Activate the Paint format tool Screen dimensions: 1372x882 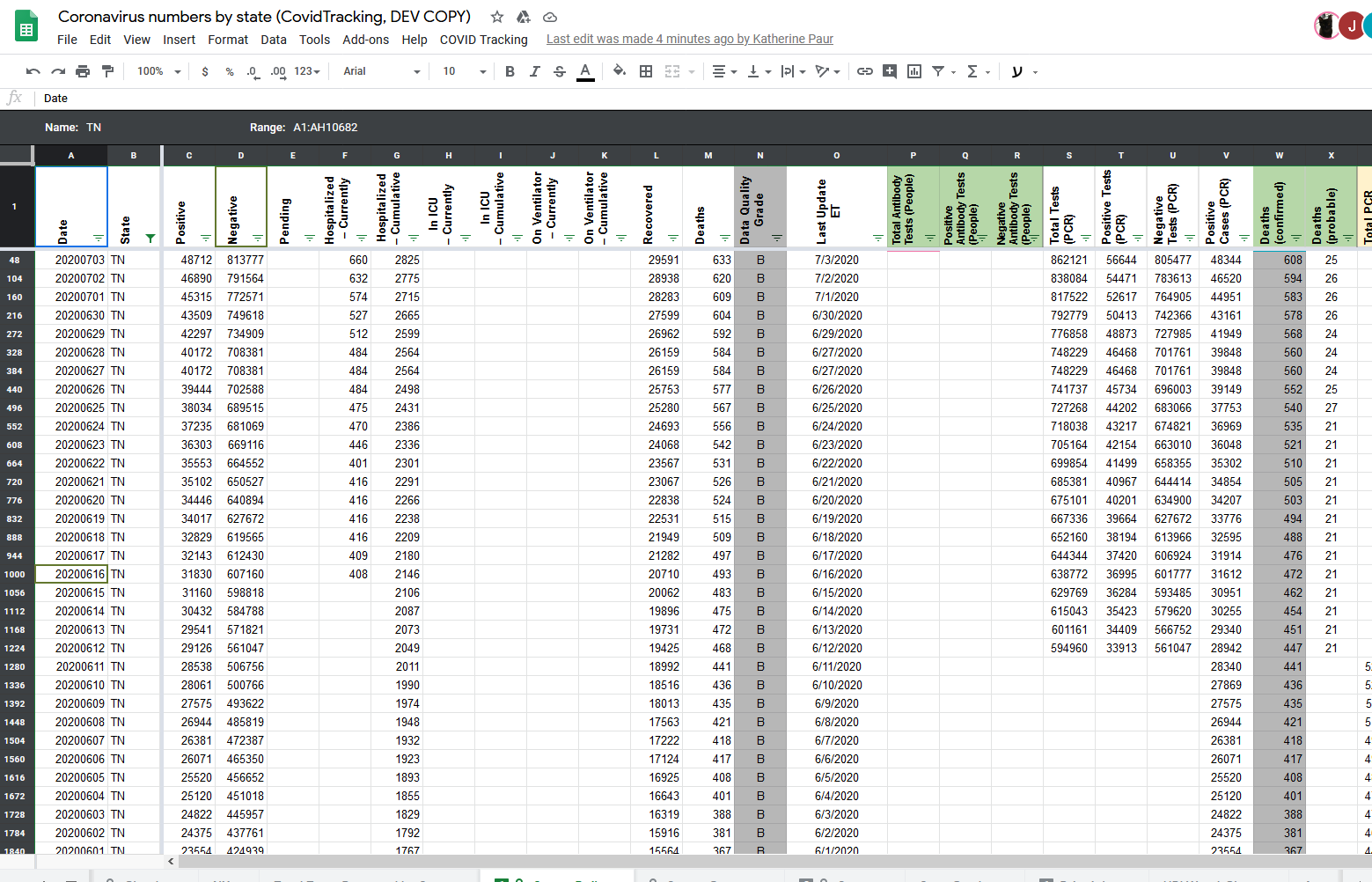(x=107, y=71)
